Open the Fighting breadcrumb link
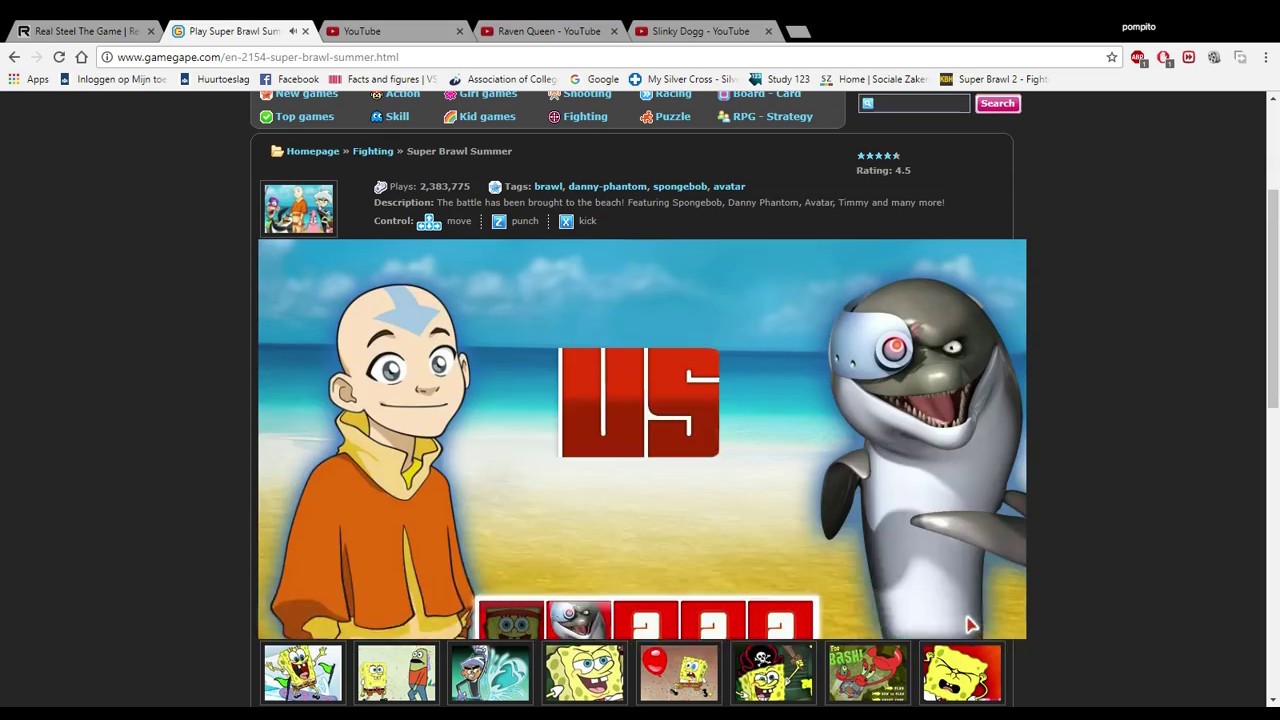 coord(373,151)
